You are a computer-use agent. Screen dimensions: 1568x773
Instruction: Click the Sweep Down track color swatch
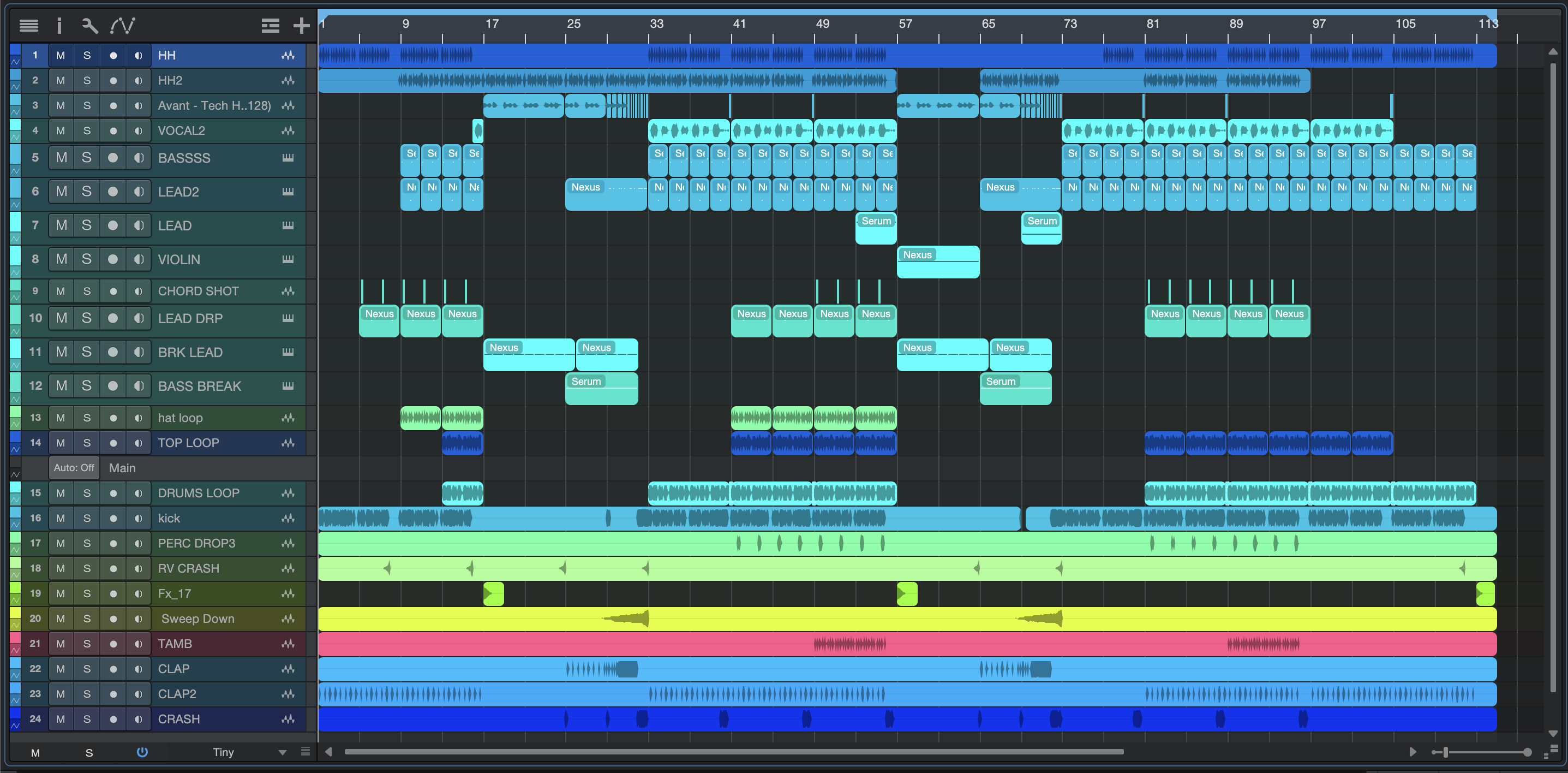click(15, 613)
